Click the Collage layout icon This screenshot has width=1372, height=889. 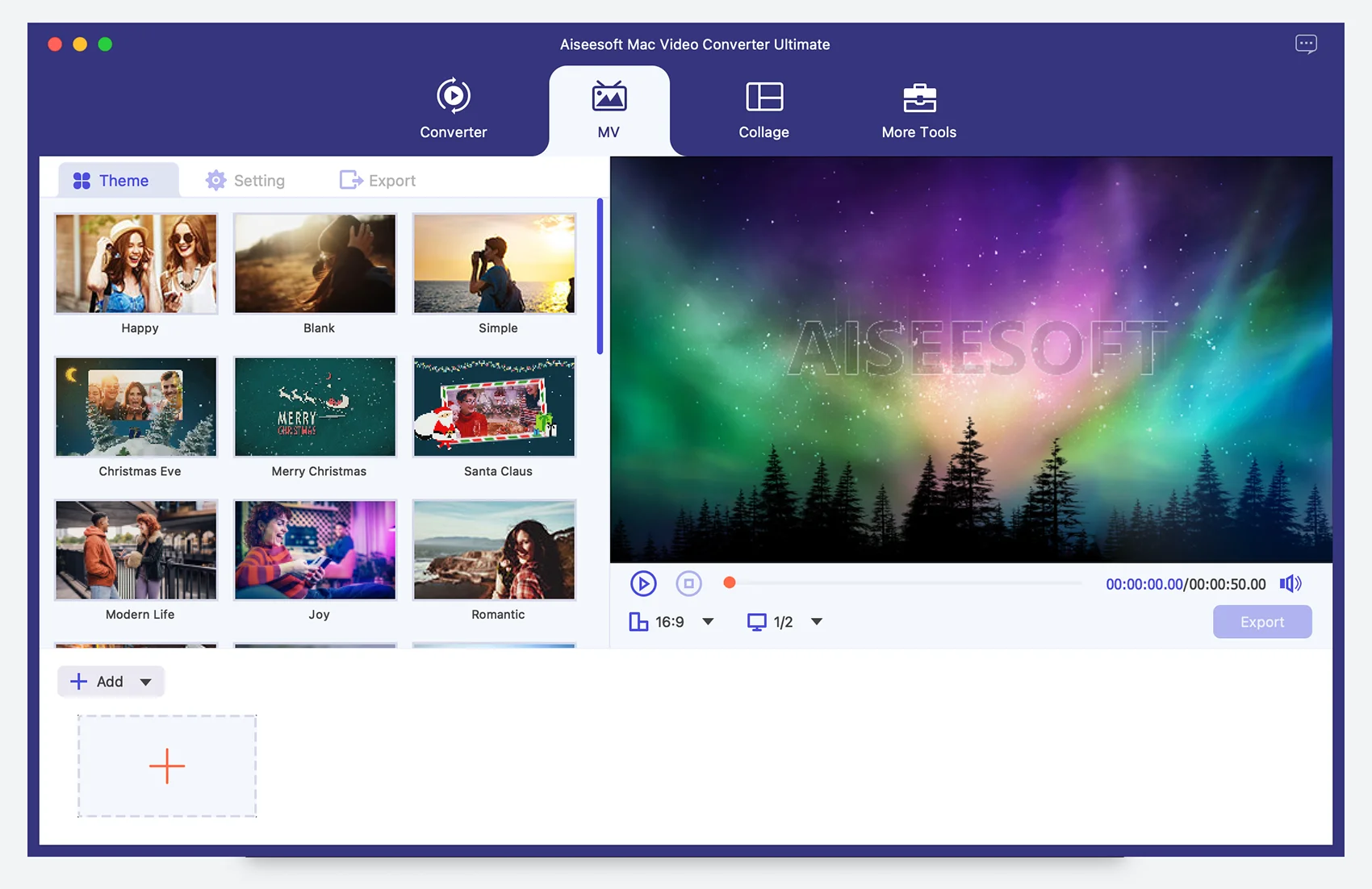[x=763, y=97]
